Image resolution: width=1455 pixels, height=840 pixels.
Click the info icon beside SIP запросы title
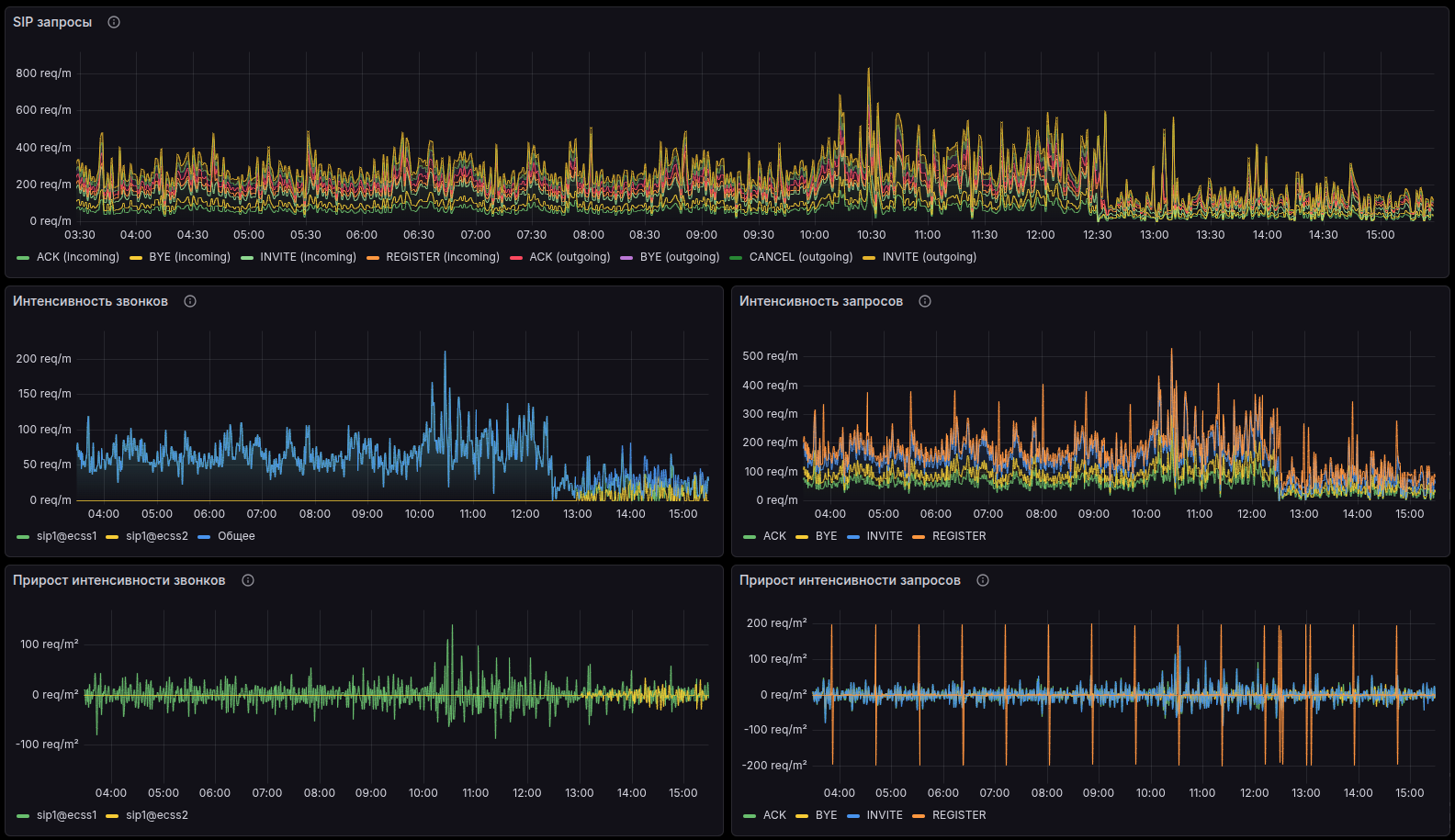[x=114, y=22]
